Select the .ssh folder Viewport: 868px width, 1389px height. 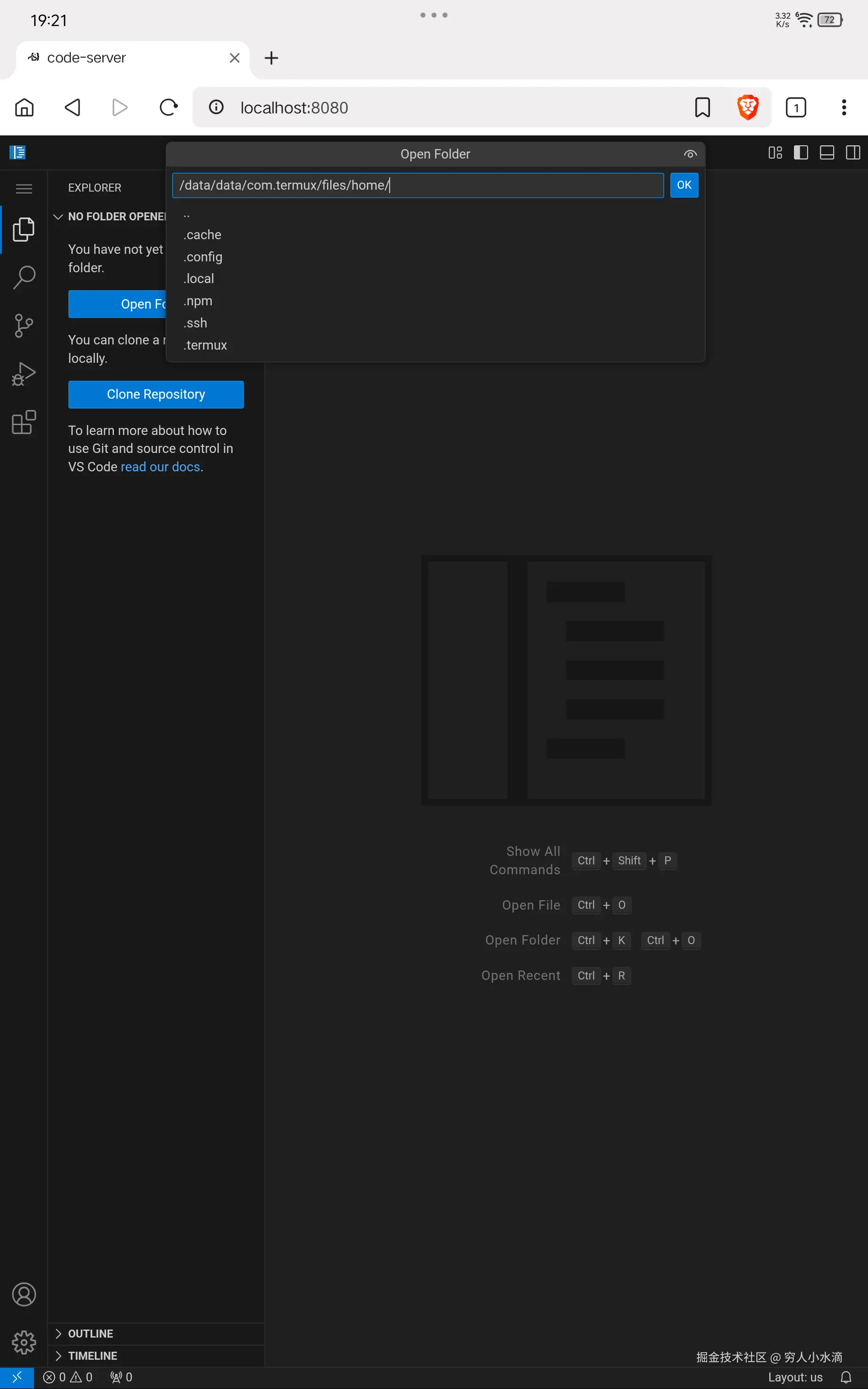[x=435, y=323]
